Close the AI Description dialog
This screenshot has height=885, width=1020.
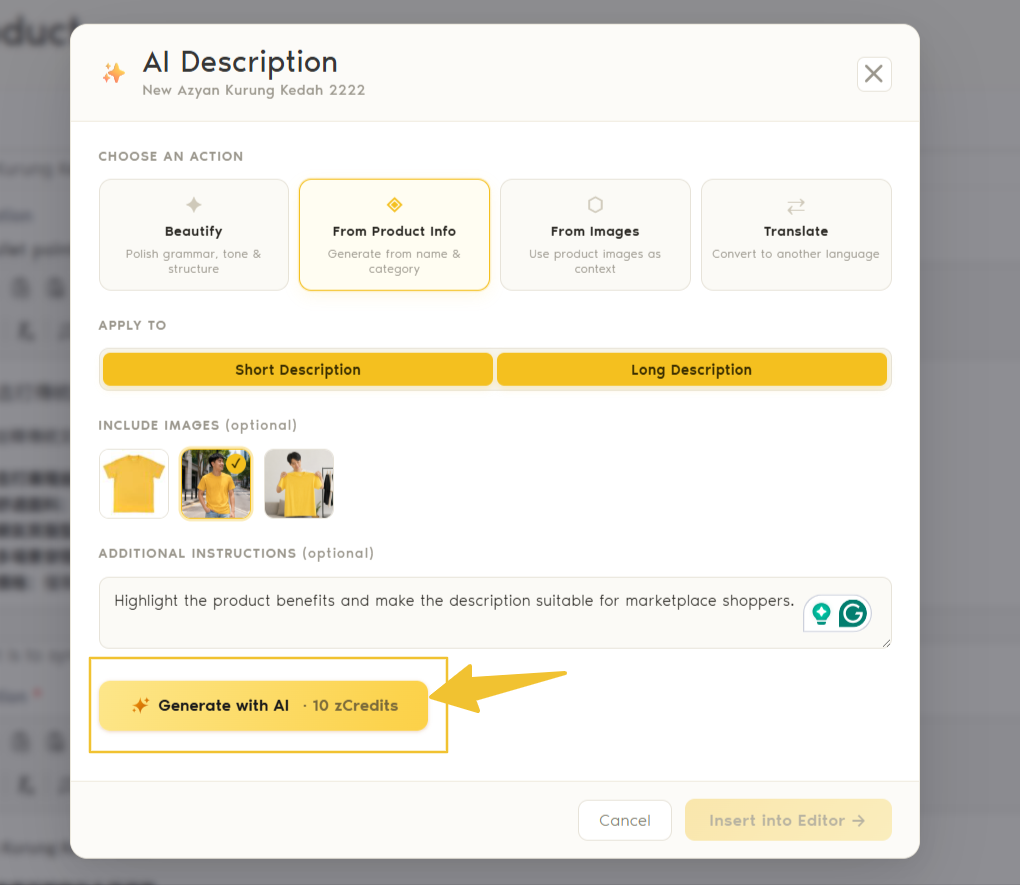874,74
